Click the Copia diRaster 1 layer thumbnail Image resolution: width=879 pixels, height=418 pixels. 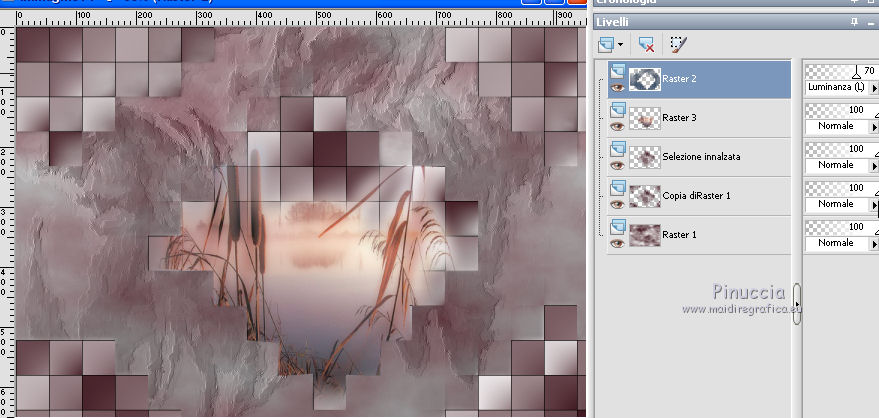(645, 196)
